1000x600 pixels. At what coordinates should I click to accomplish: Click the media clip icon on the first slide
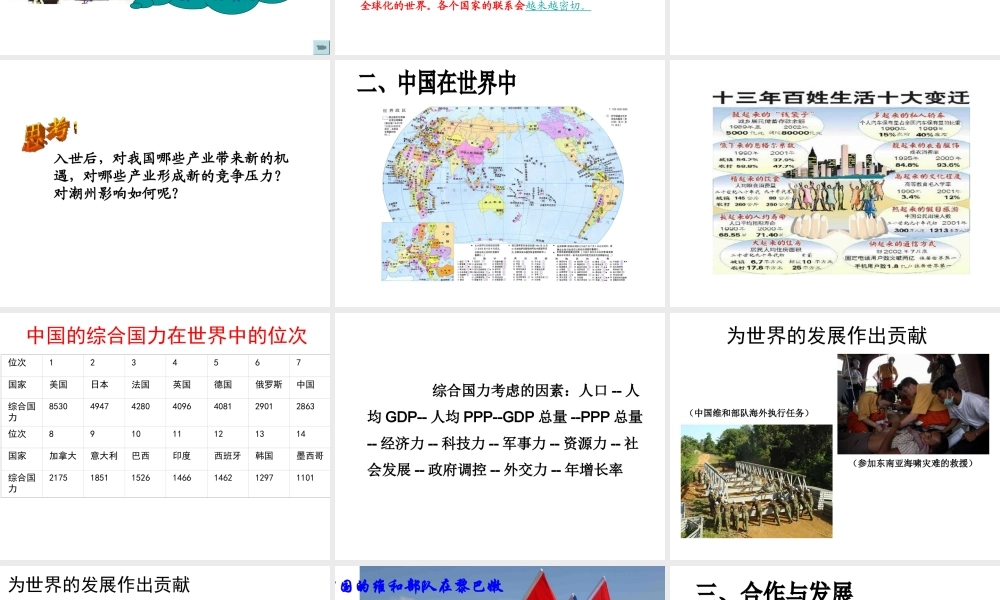tap(321, 47)
